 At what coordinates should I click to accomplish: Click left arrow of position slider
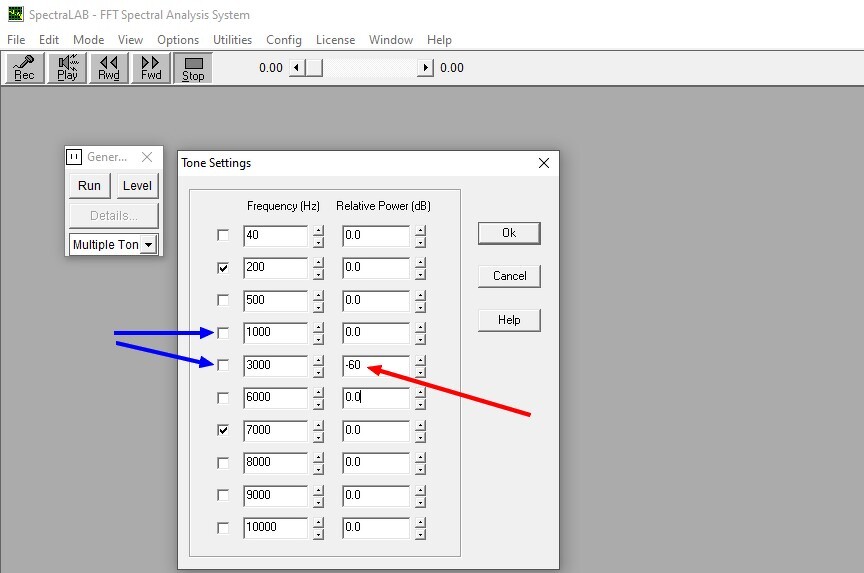296,68
